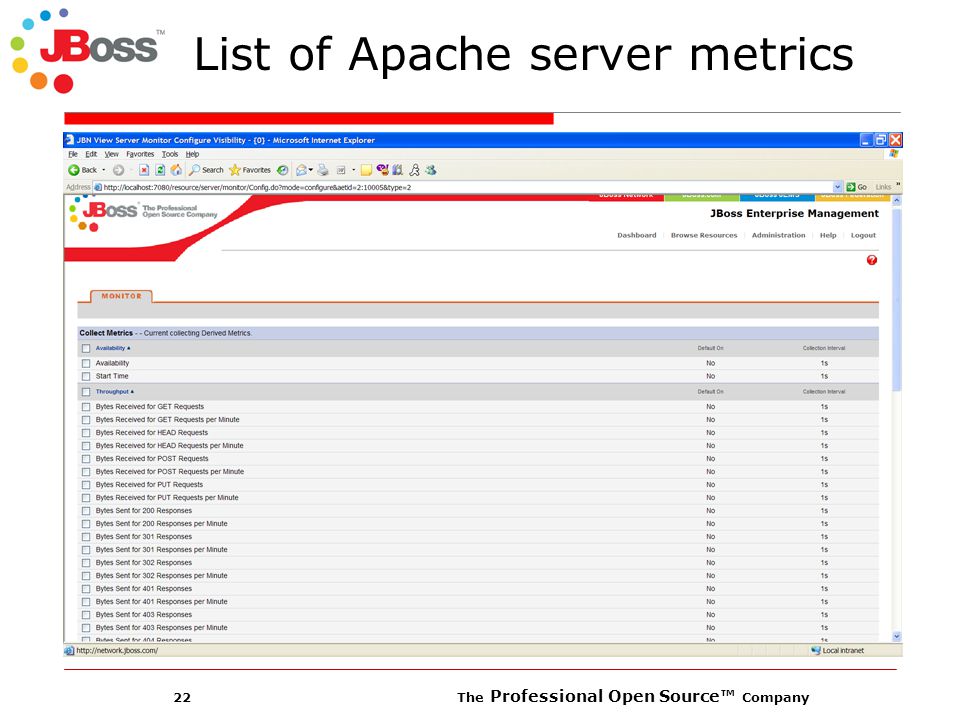
Task: Open the Administration link
Action: pyautogui.click(x=779, y=235)
